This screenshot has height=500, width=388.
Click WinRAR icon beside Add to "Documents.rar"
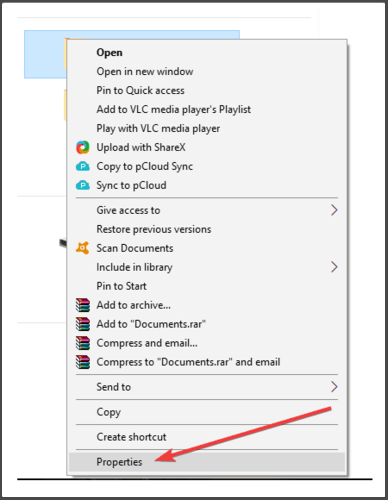point(83,324)
